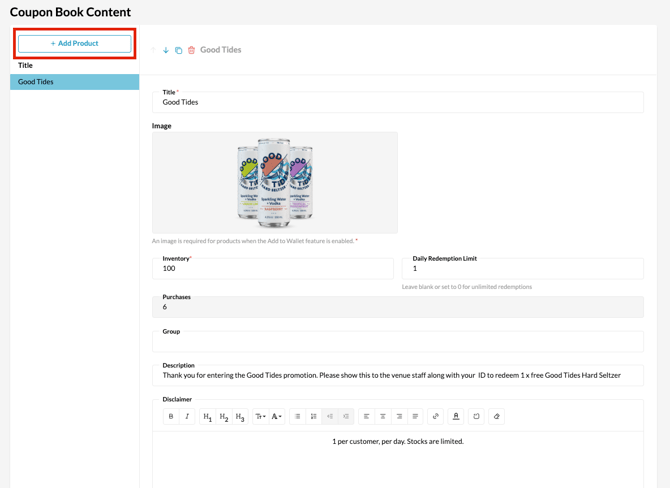Insert a numbered list in the Disclaimer
This screenshot has height=488, width=670.
[314, 416]
